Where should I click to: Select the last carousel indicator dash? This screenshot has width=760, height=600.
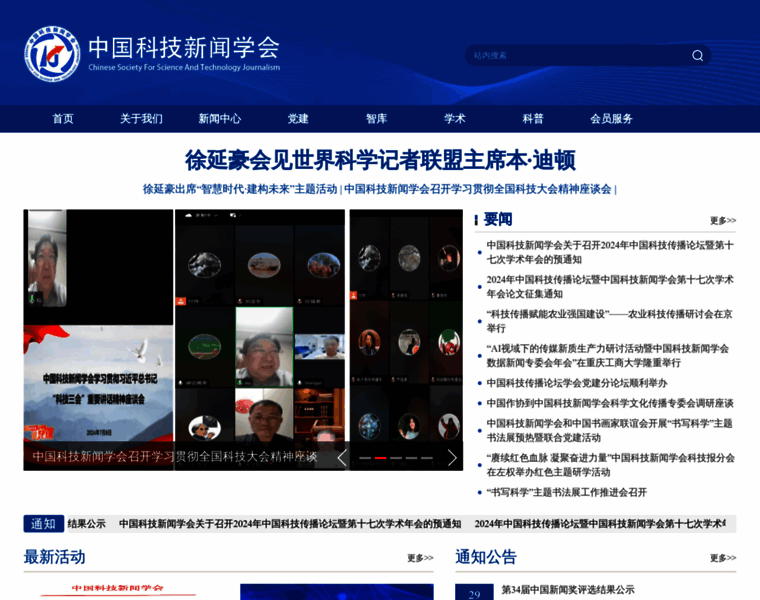coord(427,458)
